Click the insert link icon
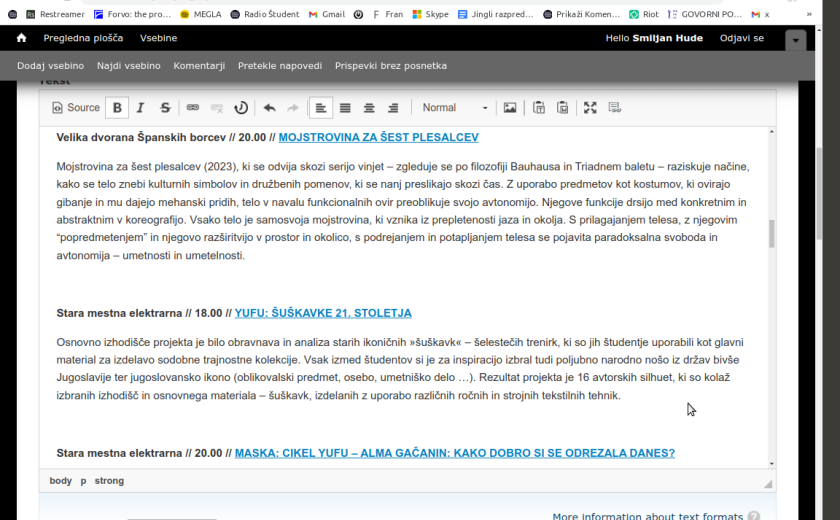This screenshot has width=840, height=520. [x=193, y=108]
